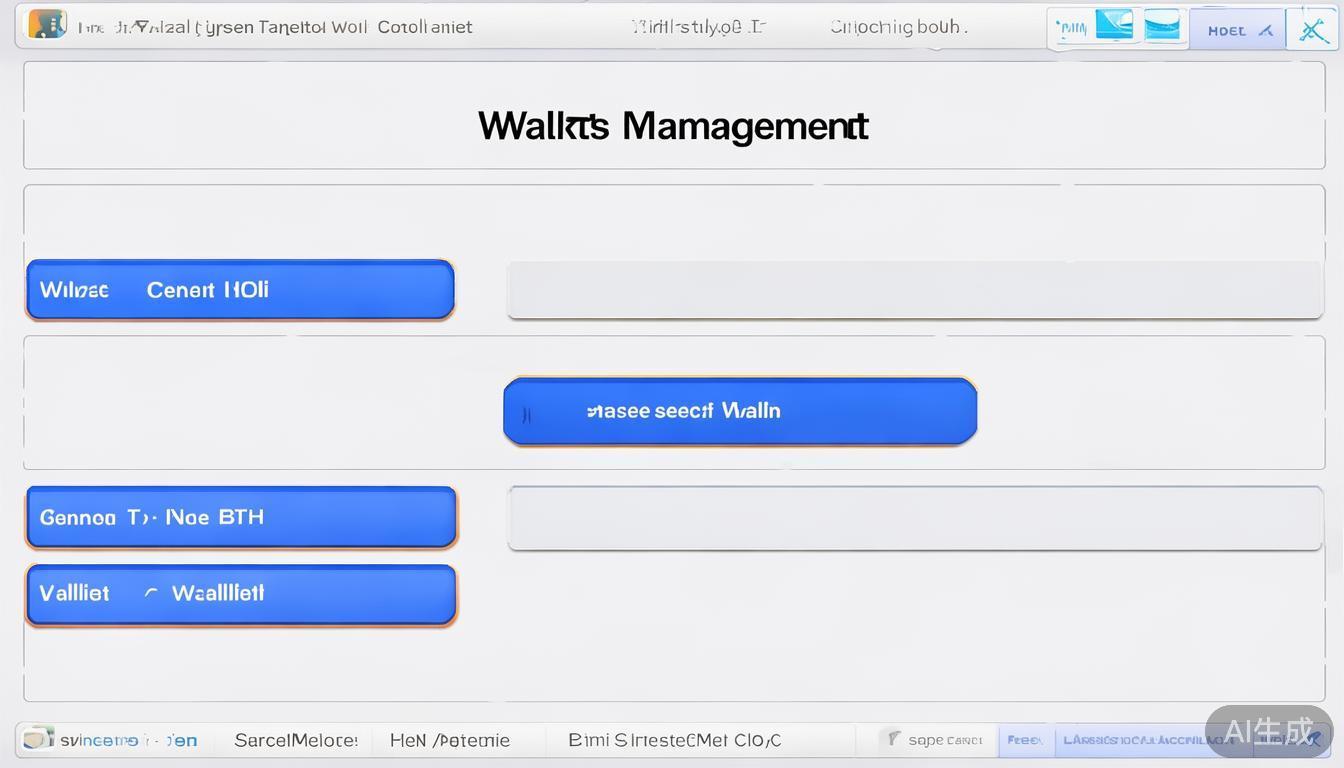Click the blue monitor icon in top toolbar
Viewport: 1344px width, 768px height.
point(1114,26)
